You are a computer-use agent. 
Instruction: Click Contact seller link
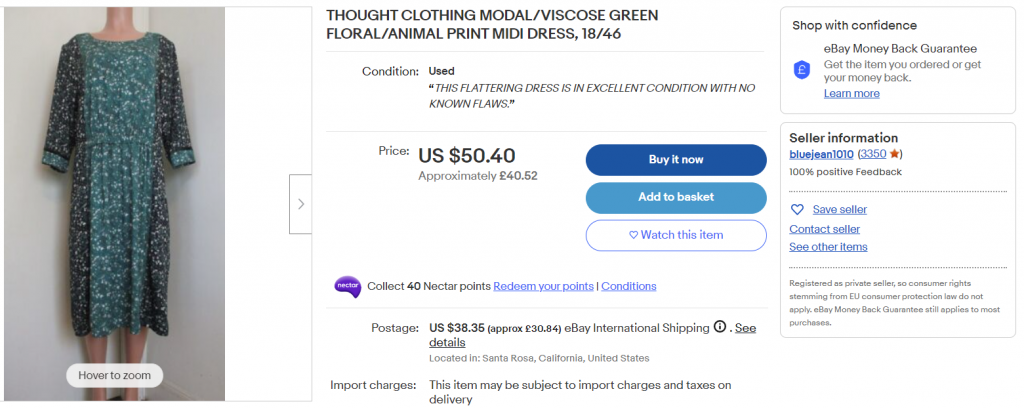click(824, 229)
